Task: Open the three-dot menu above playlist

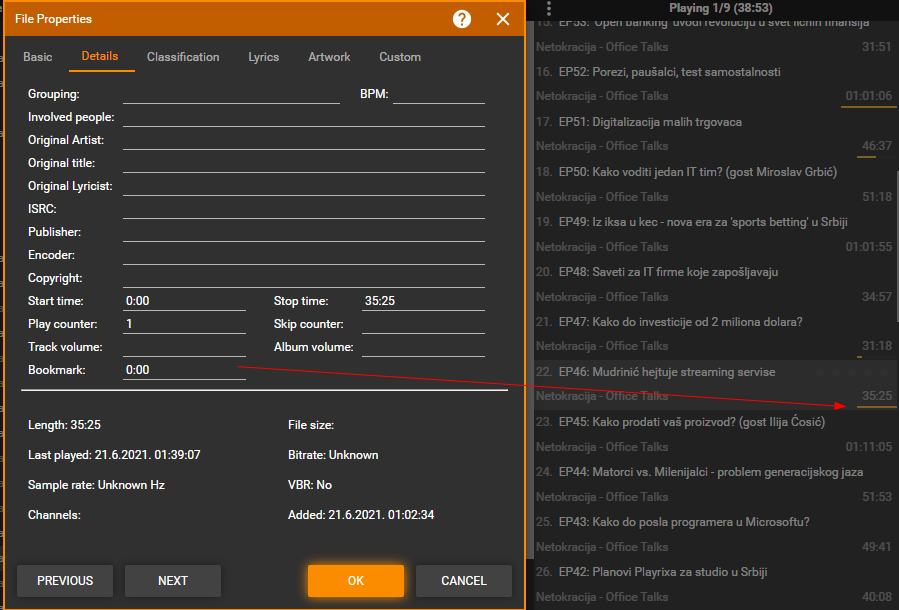Action: 549,8
